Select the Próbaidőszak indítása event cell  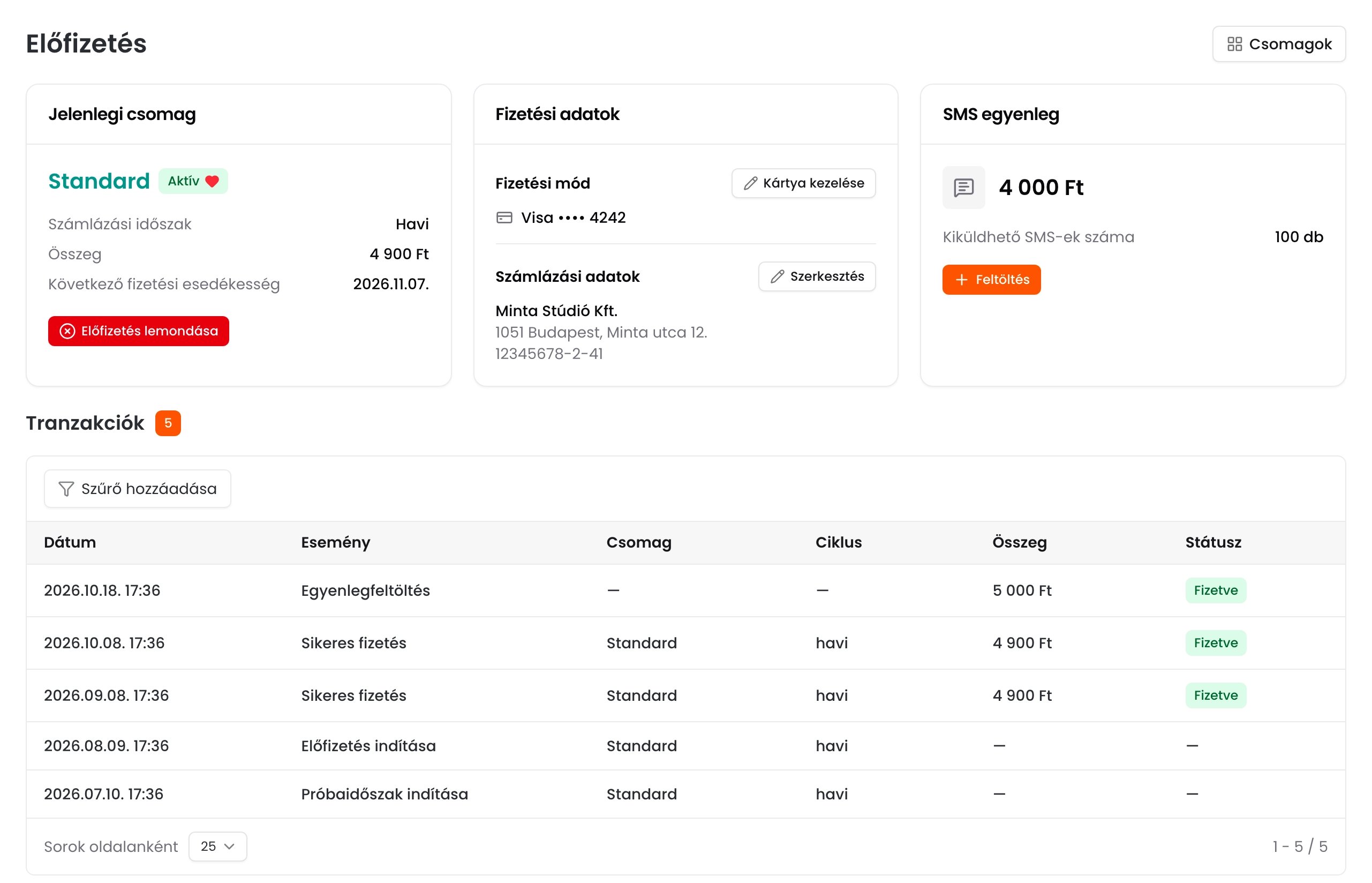click(385, 794)
